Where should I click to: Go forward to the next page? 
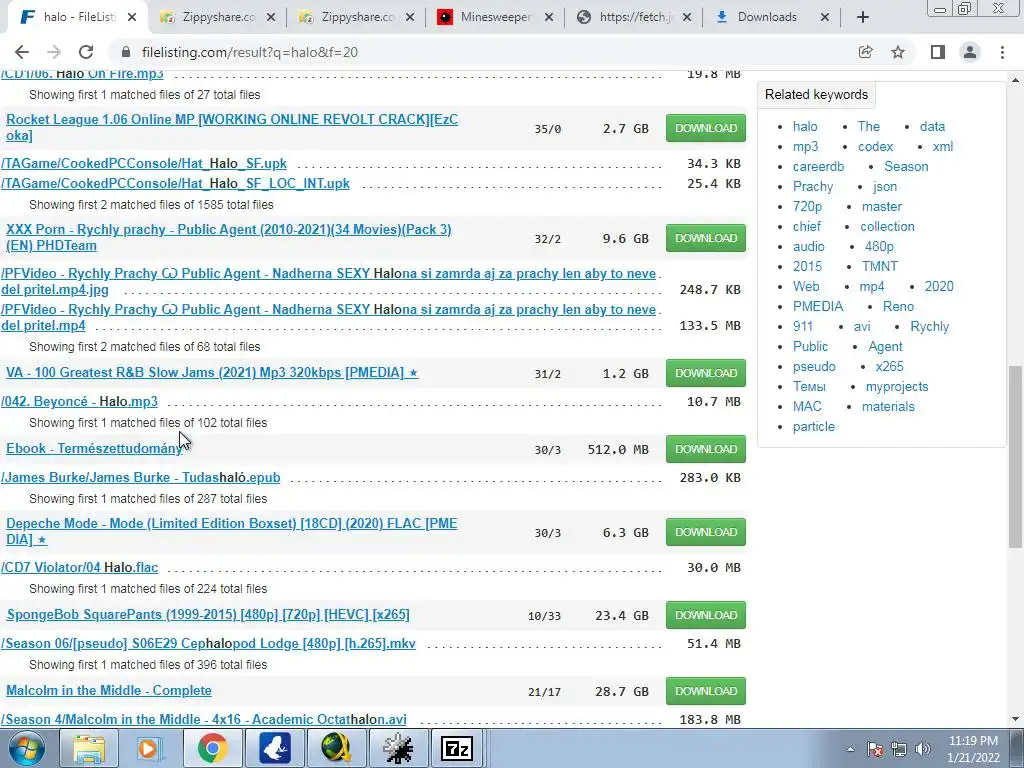[54, 52]
